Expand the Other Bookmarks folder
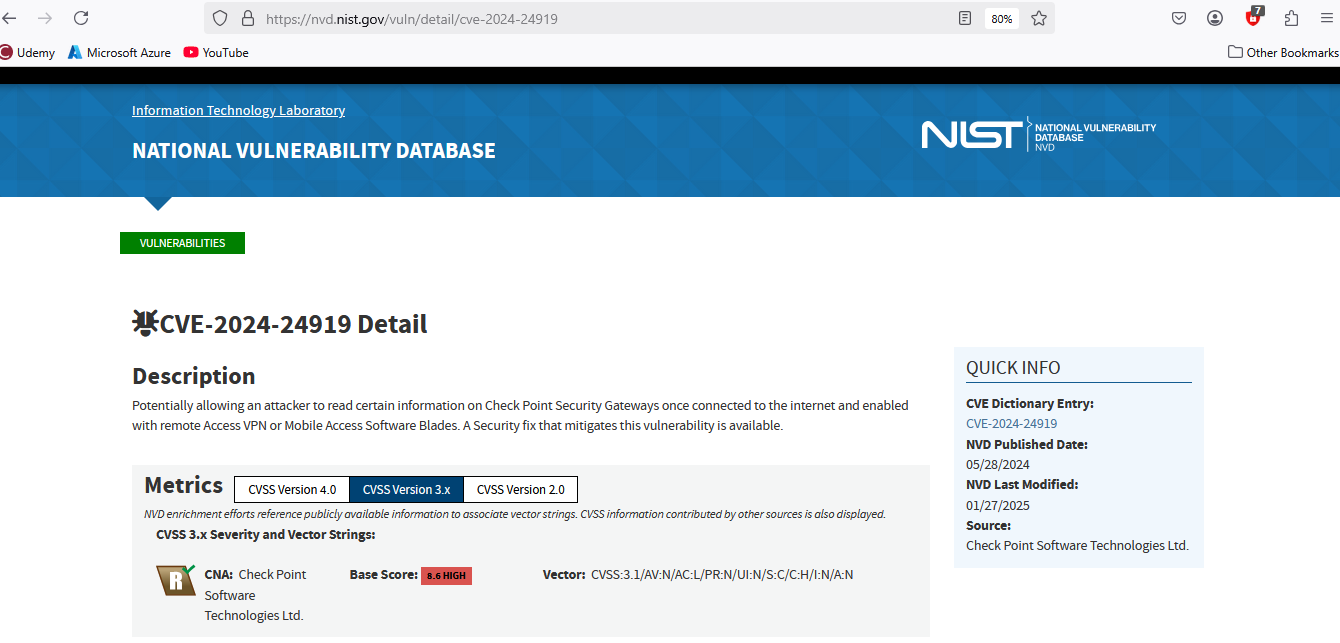Image resolution: width=1340 pixels, height=643 pixels. [1283, 52]
